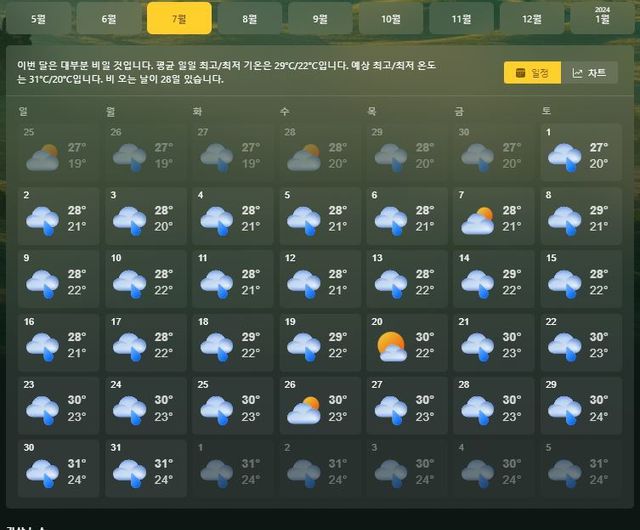Screen dimensions: 640x530
Task: Click the rain icon on day 12
Action: click(303, 283)
